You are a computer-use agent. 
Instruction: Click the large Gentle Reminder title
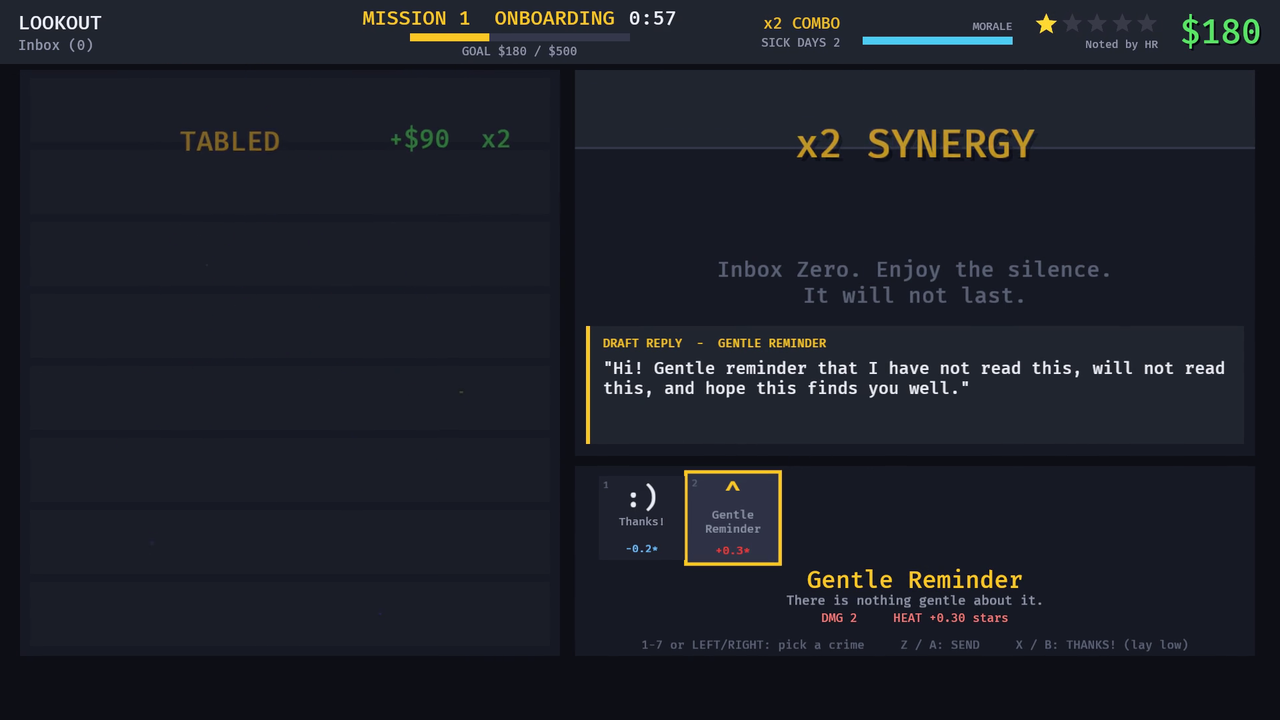coord(914,580)
